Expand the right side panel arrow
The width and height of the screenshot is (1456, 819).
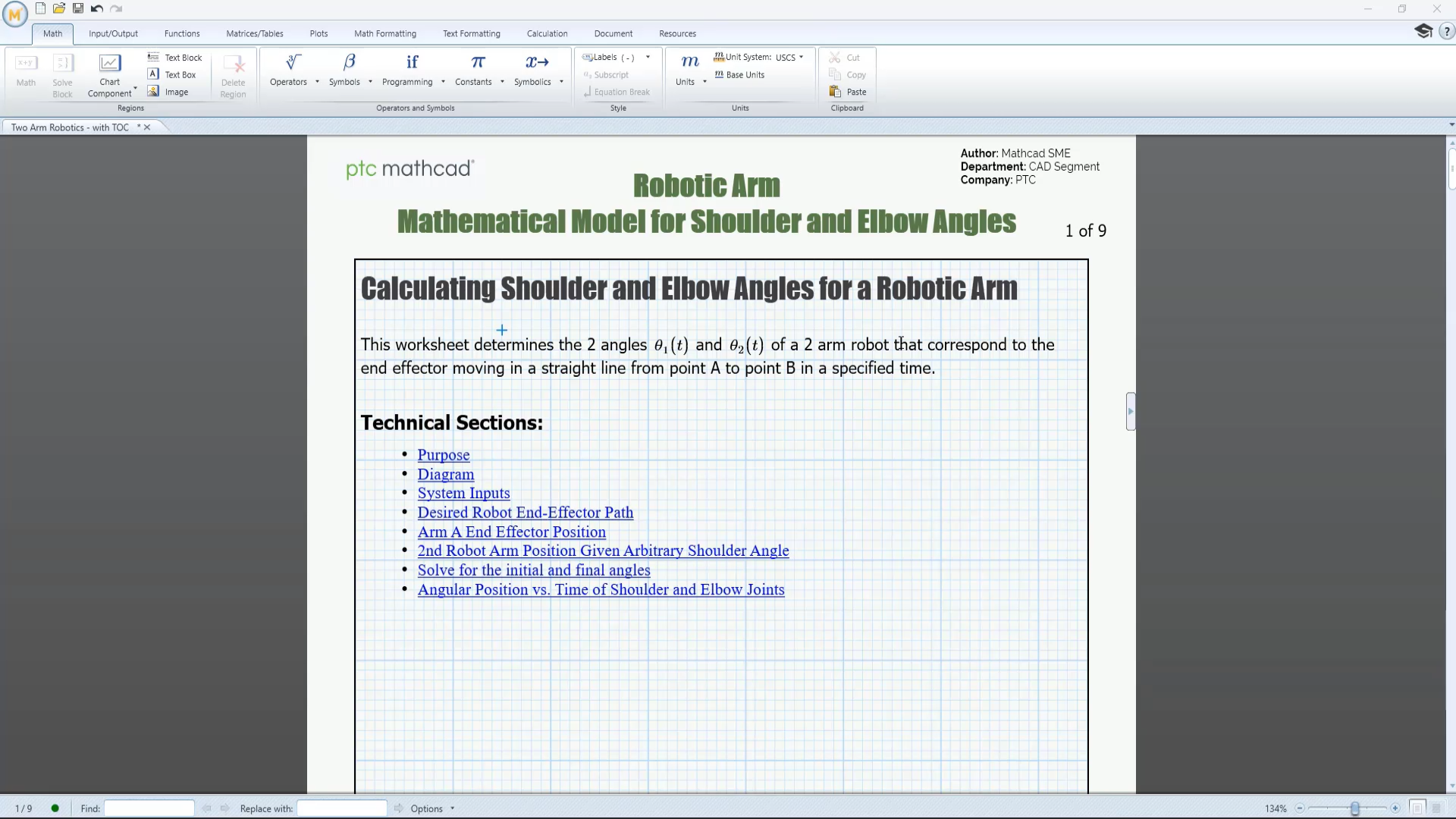(x=1131, y=412)
